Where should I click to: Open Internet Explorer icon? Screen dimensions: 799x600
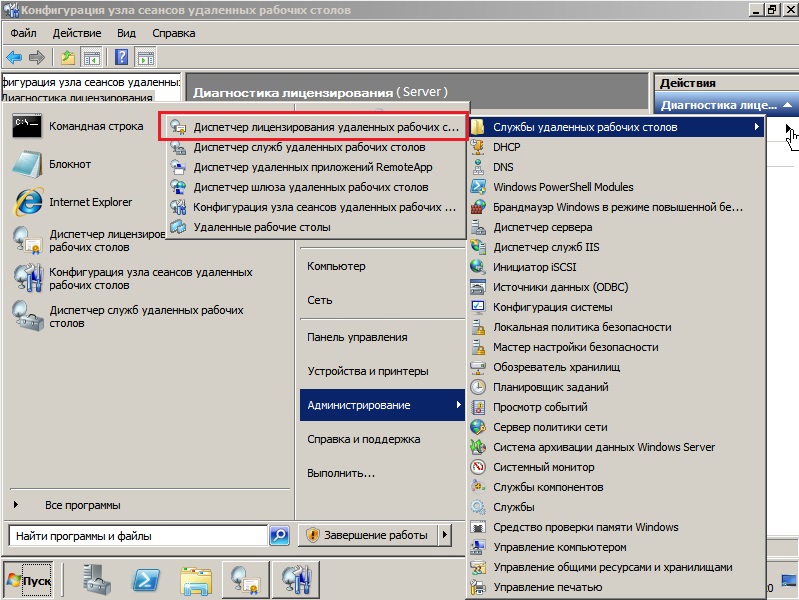click(x=29, y=202)
